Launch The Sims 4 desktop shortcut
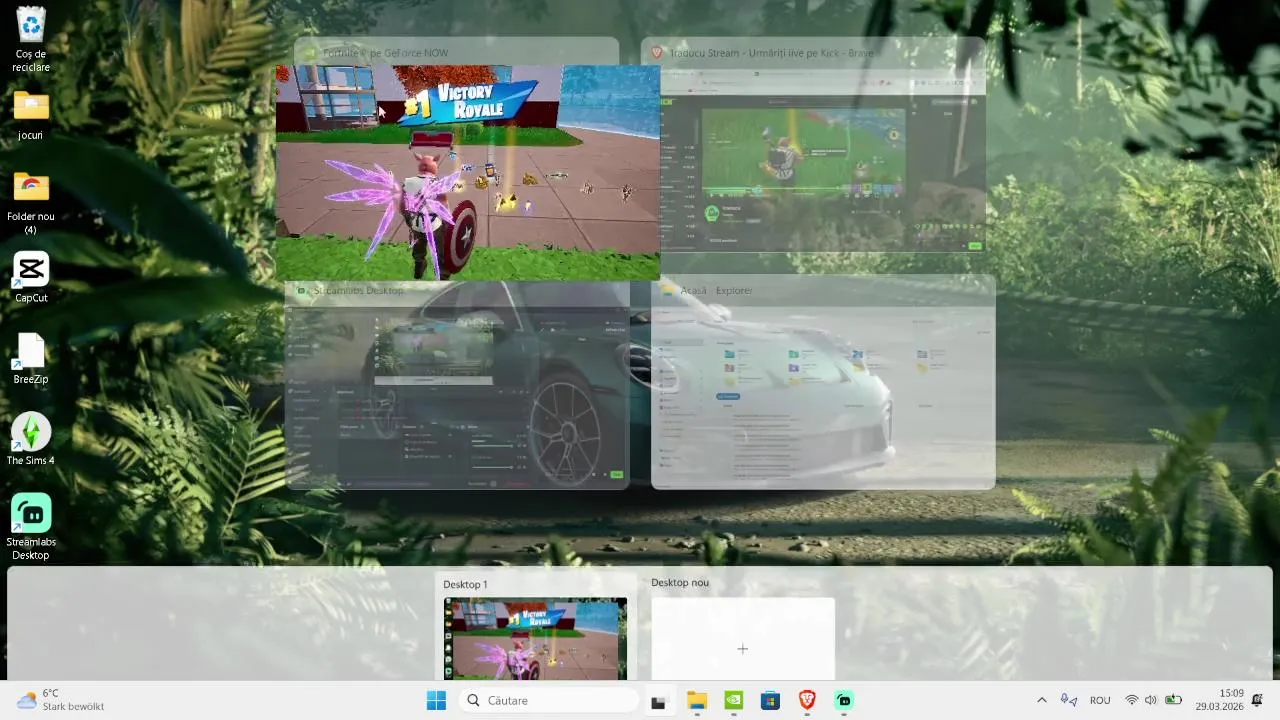Screen dimensions: 1280x720 pyautogui.click(x=31, y=440)
